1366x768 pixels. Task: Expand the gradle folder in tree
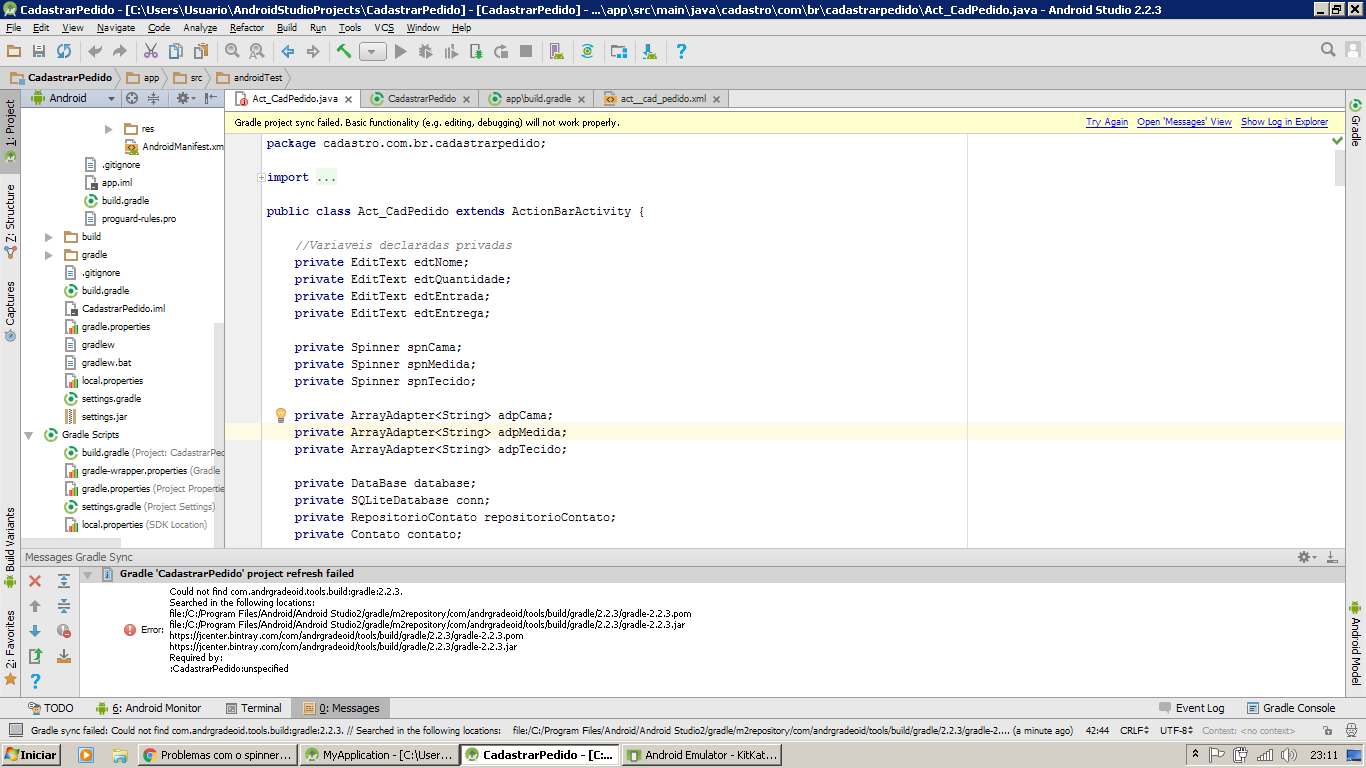(49, 255)
